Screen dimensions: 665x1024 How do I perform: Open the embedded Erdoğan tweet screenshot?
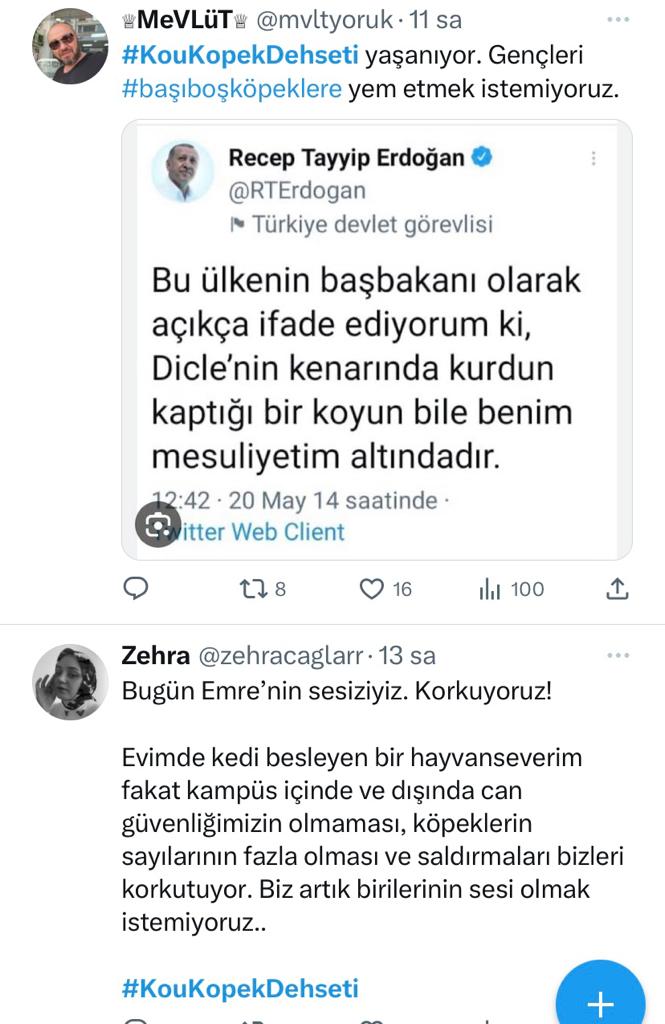[376, 340]
